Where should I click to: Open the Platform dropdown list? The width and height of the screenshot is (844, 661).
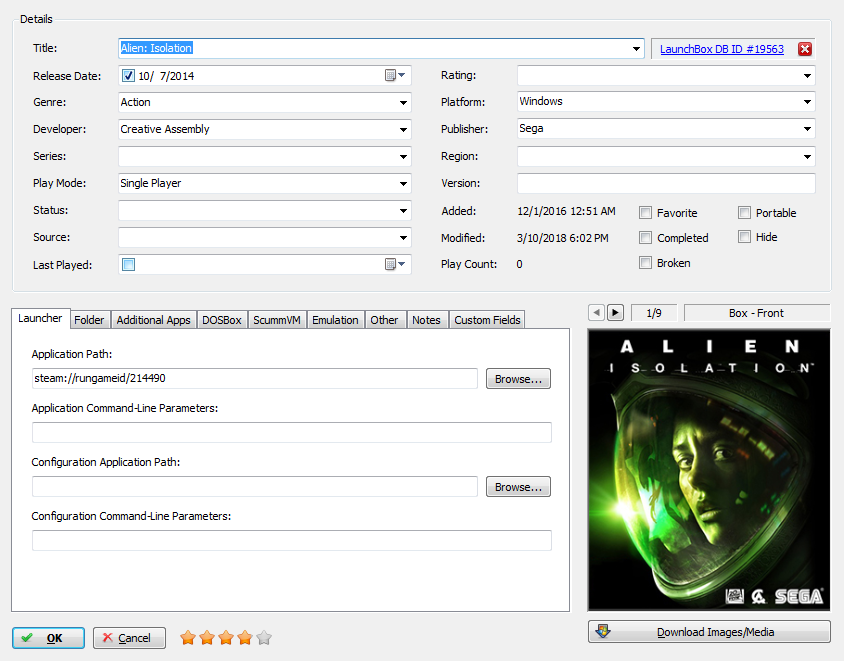807,102
